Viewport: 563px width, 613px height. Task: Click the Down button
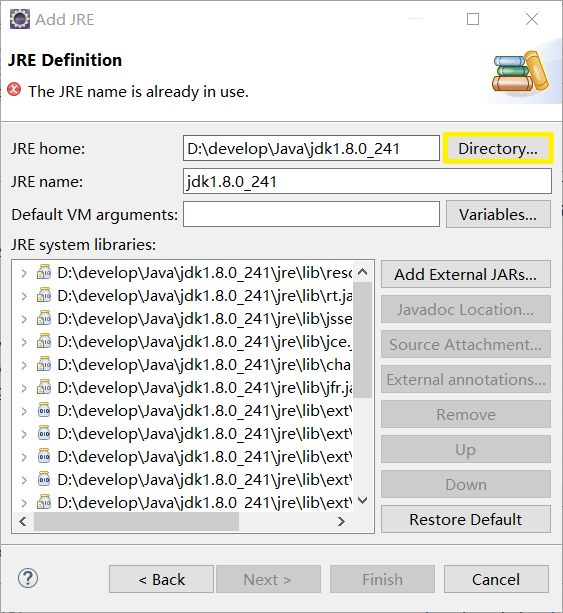click(466, 484)
